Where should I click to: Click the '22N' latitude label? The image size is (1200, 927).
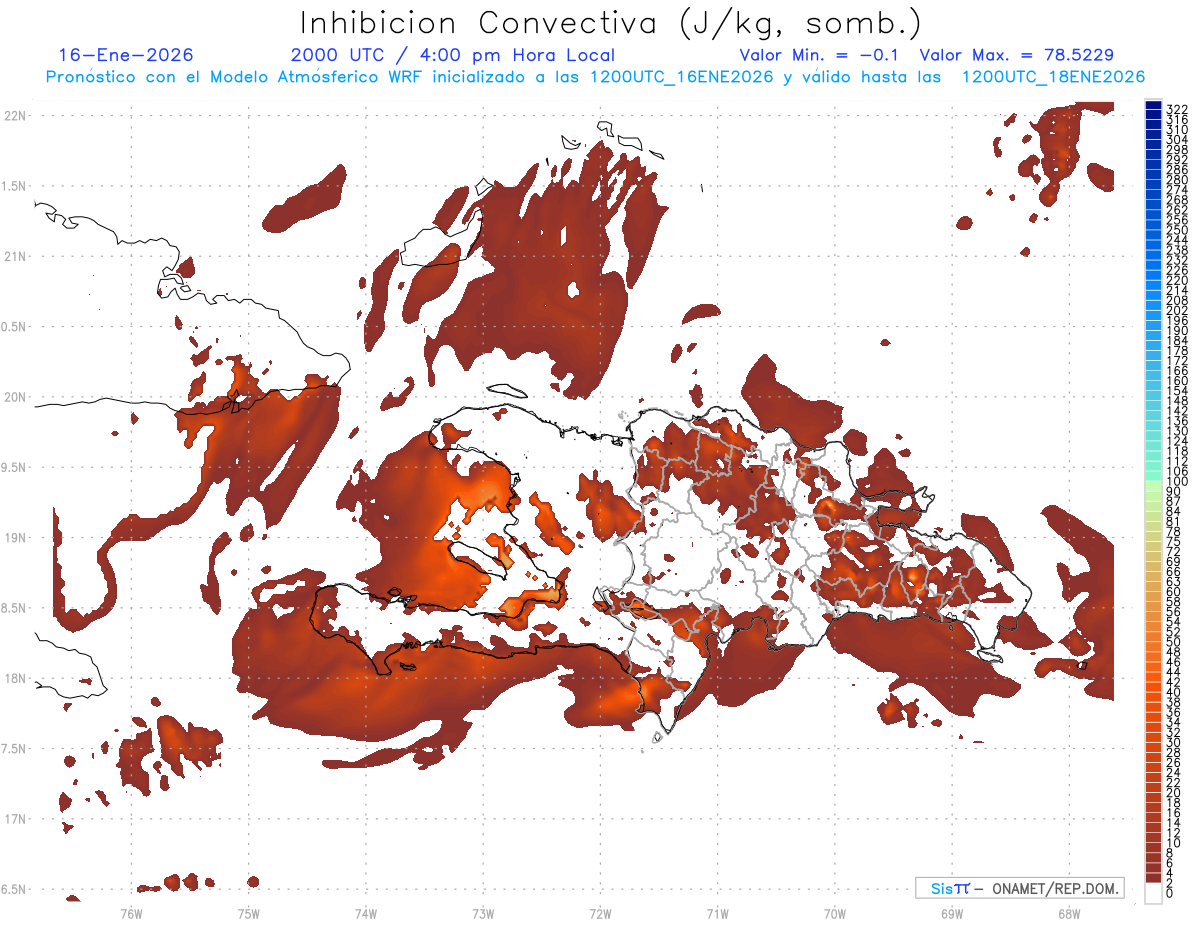coord(15,115)
